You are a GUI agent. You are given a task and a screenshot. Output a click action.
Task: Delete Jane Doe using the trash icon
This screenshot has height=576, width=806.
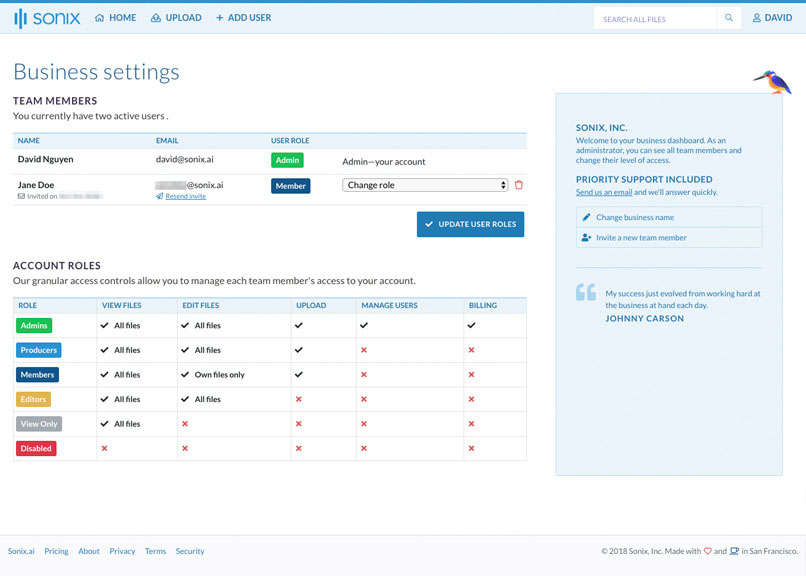(518, 185)
